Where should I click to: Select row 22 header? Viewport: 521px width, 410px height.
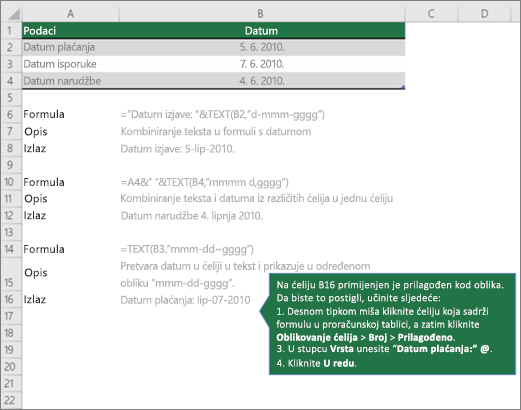(x=10, y=400)
